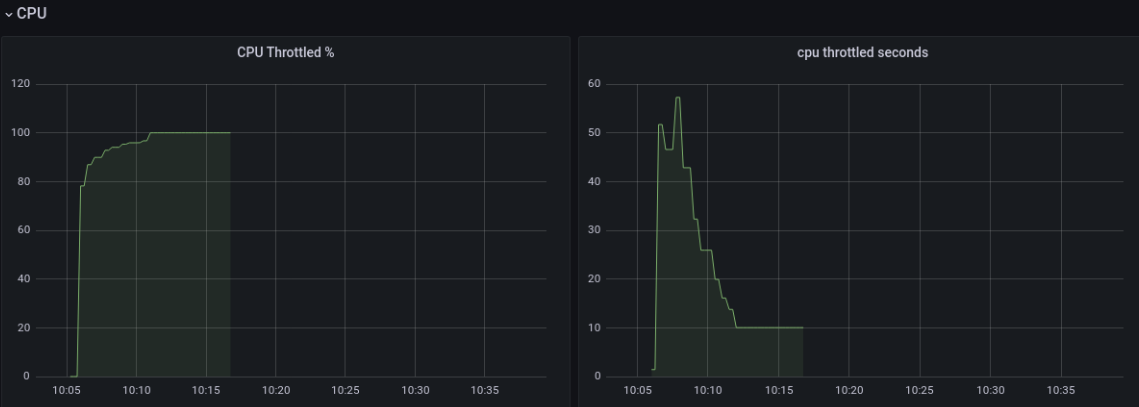The width and height of the screenshot is (1139, 407).
Task: Click the CPU row title
Action: (x=31, y=13)
